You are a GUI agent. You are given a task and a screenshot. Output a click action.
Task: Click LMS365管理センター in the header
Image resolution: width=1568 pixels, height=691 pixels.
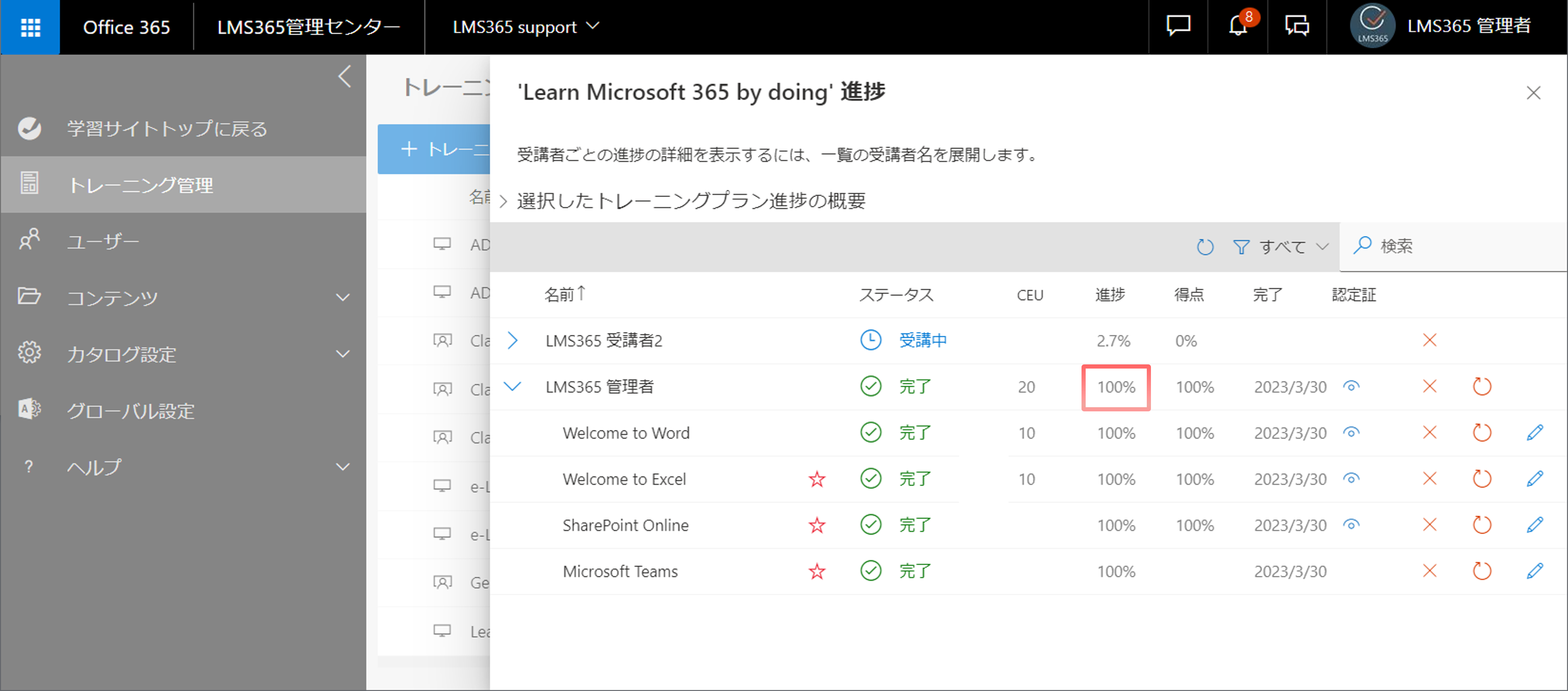309,27
